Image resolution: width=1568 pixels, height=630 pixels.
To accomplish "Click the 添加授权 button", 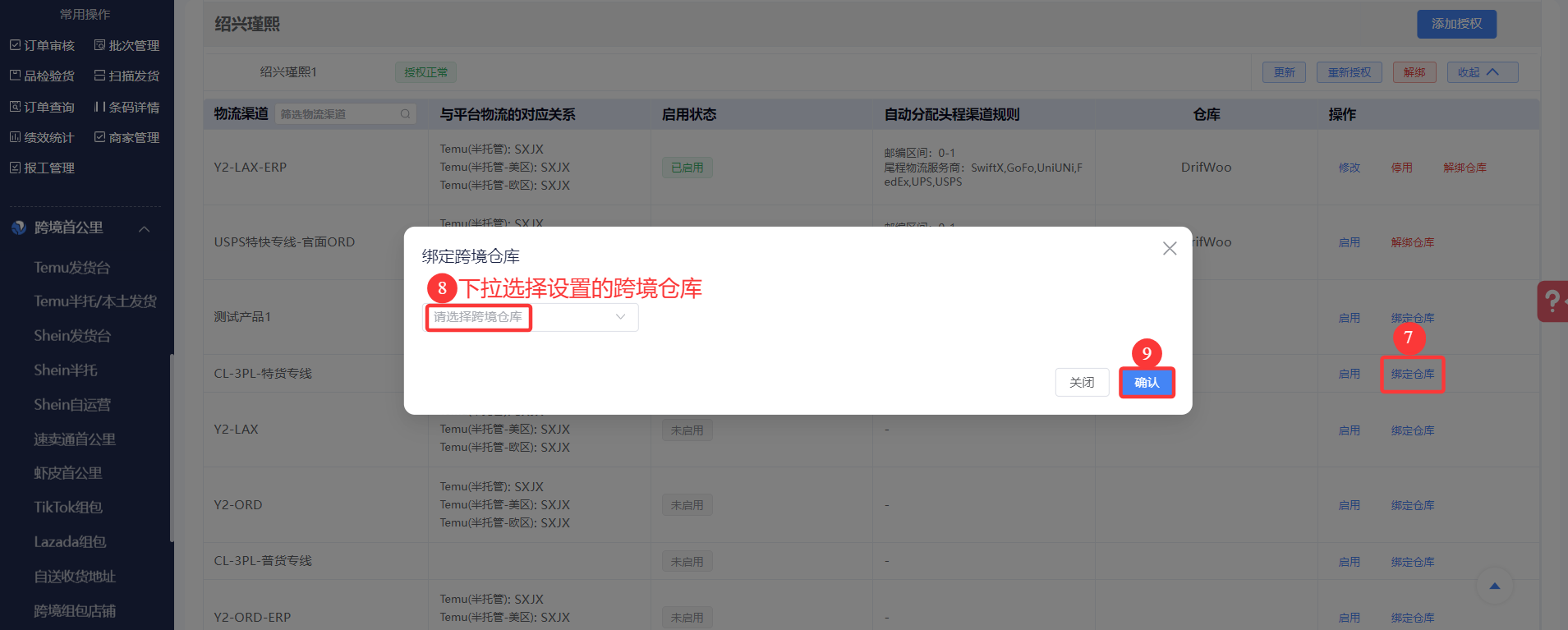I will pyautogui.click(x=1456, y=24).
